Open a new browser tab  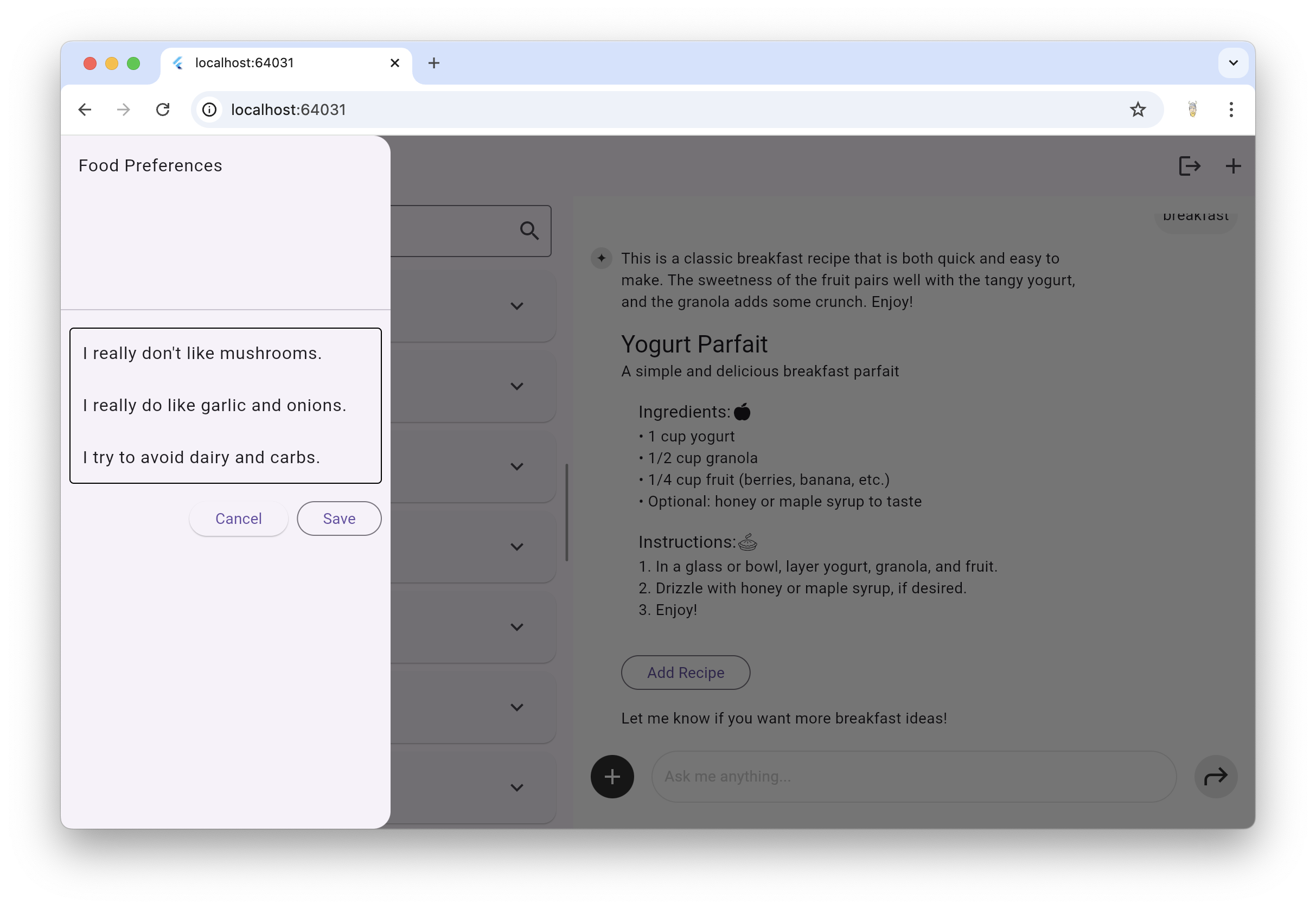pyautogui.click(x=433, y=63)
